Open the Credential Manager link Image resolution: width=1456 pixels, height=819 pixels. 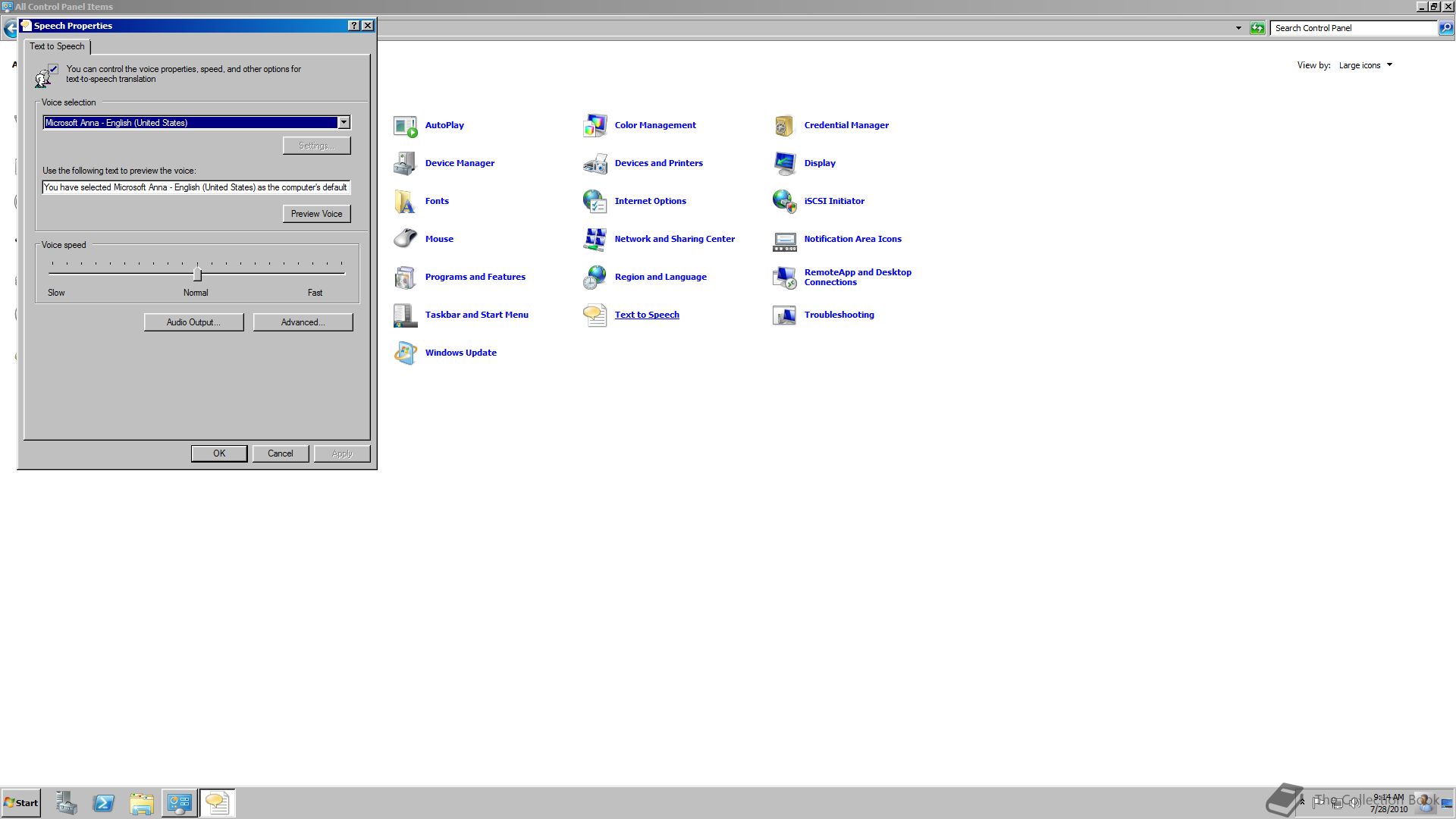846,126
